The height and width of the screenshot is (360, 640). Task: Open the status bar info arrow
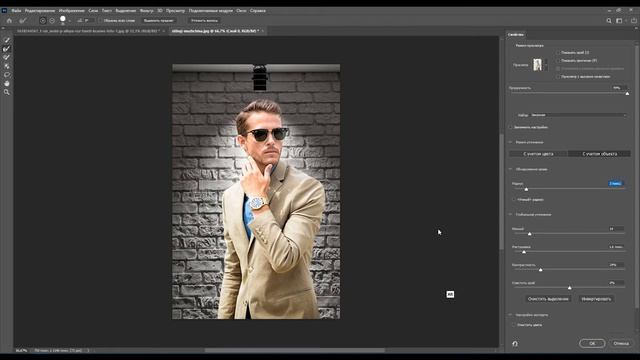(x=88, y=350)
